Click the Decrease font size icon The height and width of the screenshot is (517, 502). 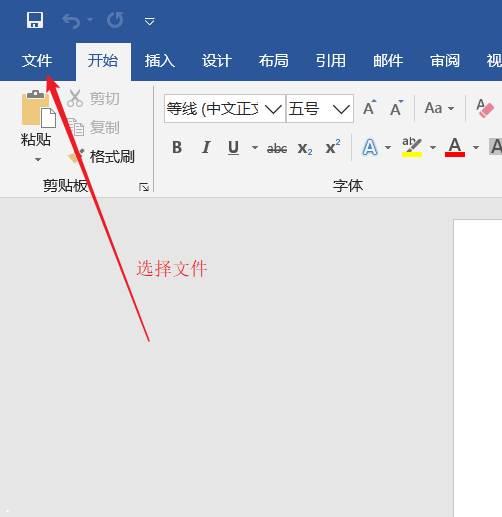coord(396,108)
